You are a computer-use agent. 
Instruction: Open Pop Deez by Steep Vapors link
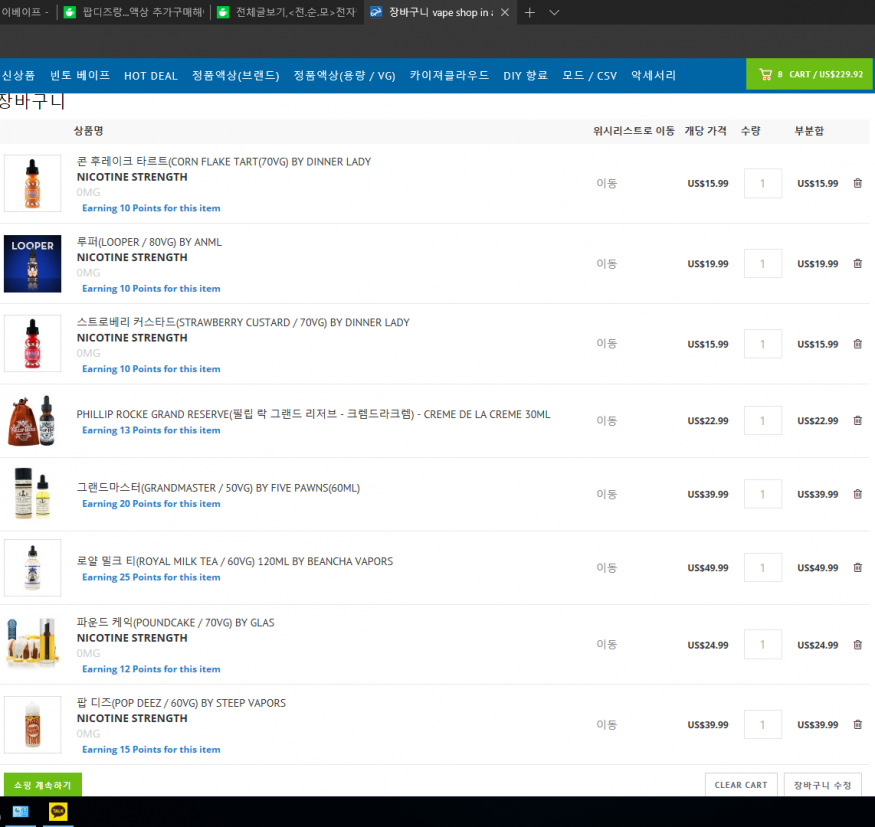[x=181, y=703]
